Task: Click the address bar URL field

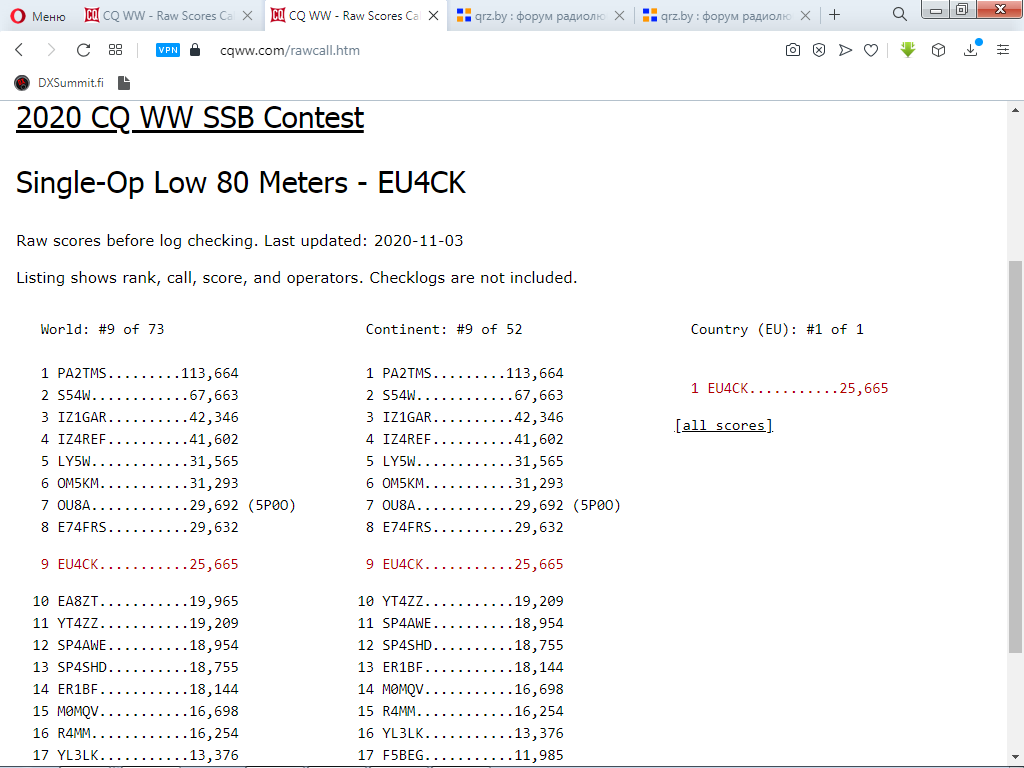Action: [400, 50]
